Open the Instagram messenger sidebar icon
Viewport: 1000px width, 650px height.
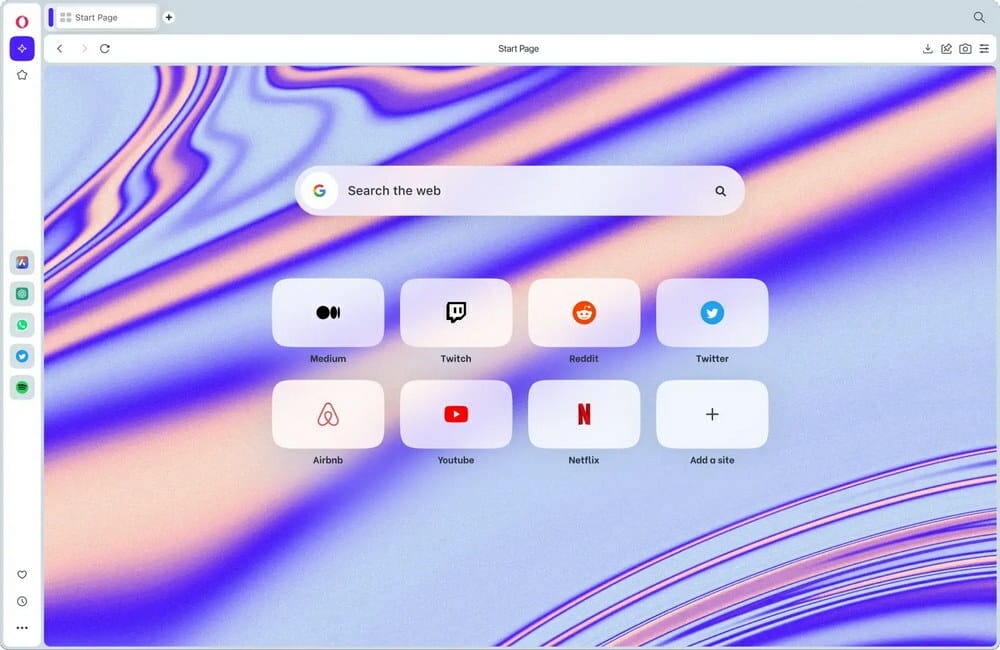[x=22, y=293]
